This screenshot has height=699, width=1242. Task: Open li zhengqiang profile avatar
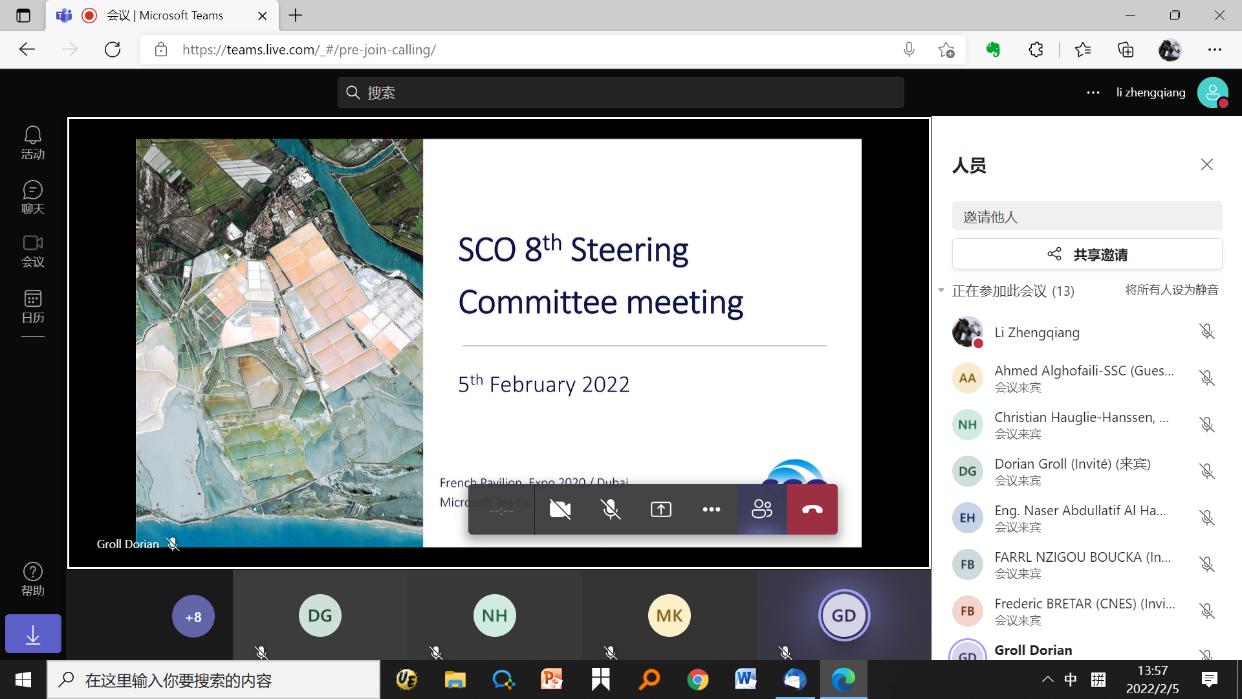1213,92
